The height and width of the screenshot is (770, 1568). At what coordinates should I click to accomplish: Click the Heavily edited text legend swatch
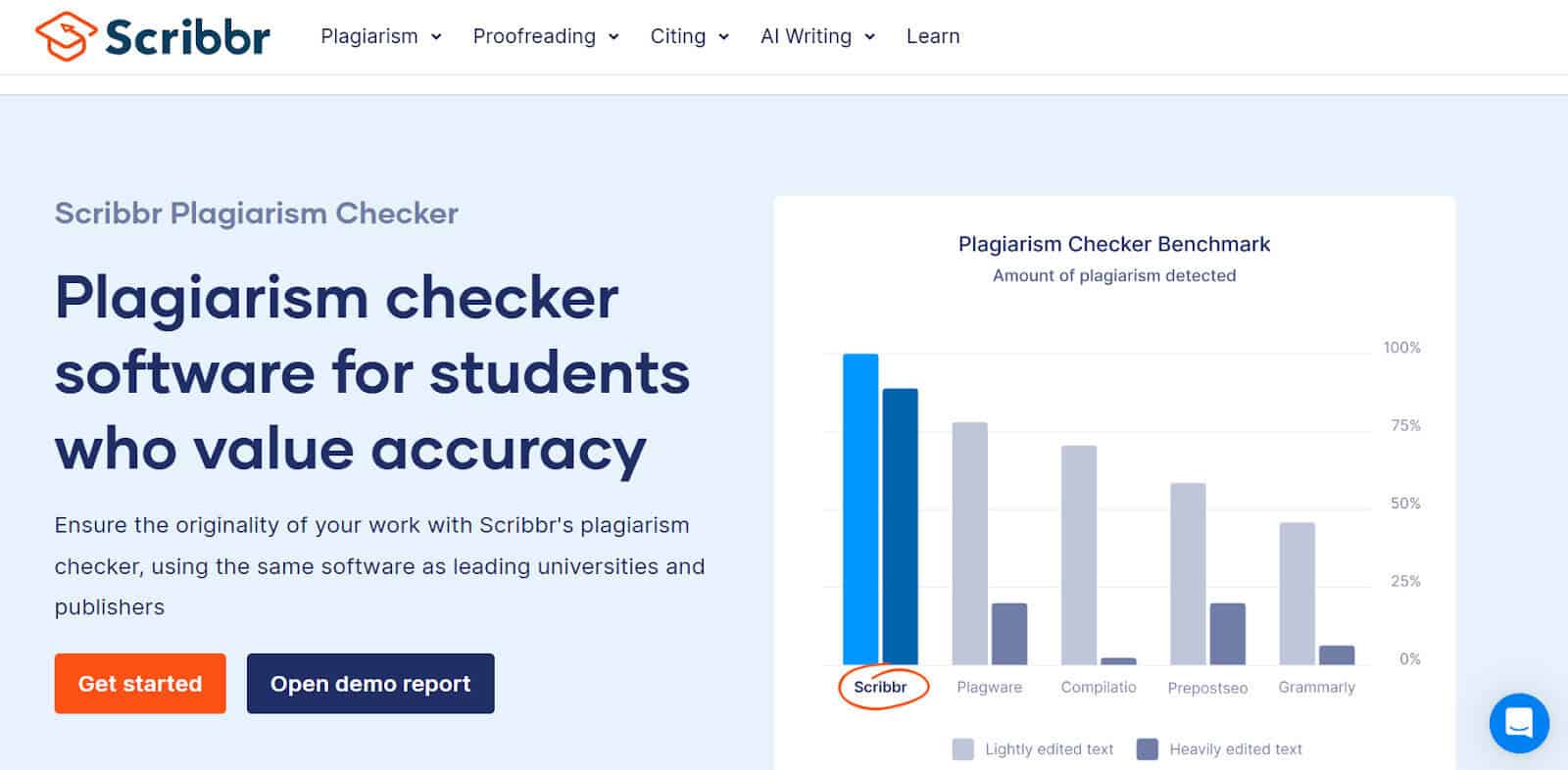click(1149, 748)
